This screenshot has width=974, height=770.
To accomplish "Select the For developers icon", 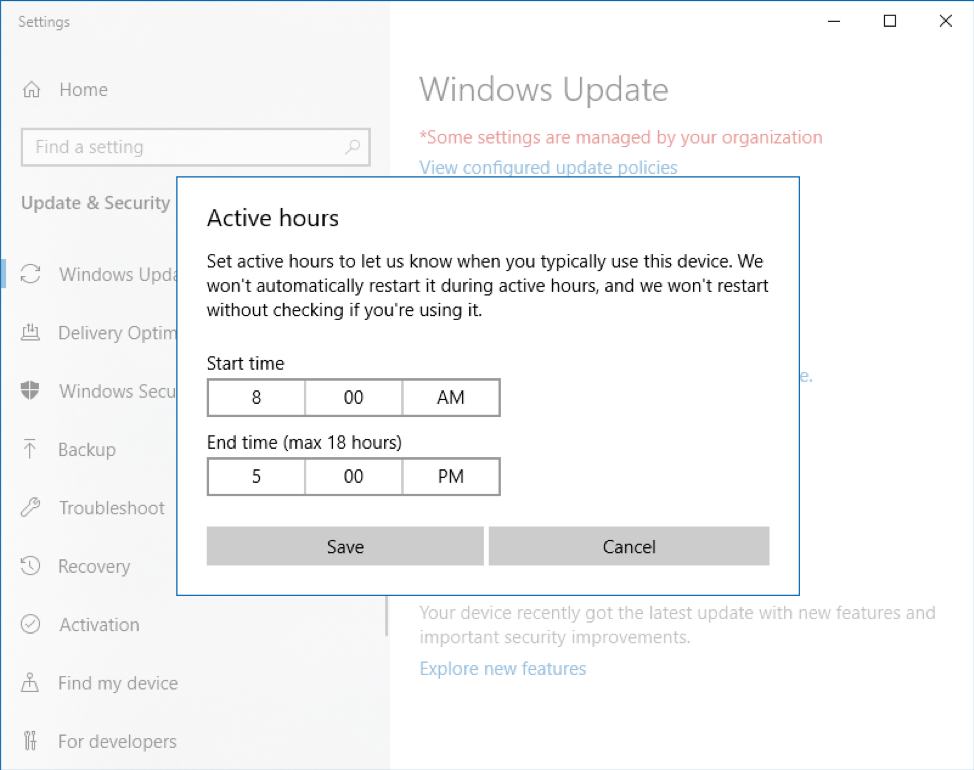I will (x=31, y=742).
